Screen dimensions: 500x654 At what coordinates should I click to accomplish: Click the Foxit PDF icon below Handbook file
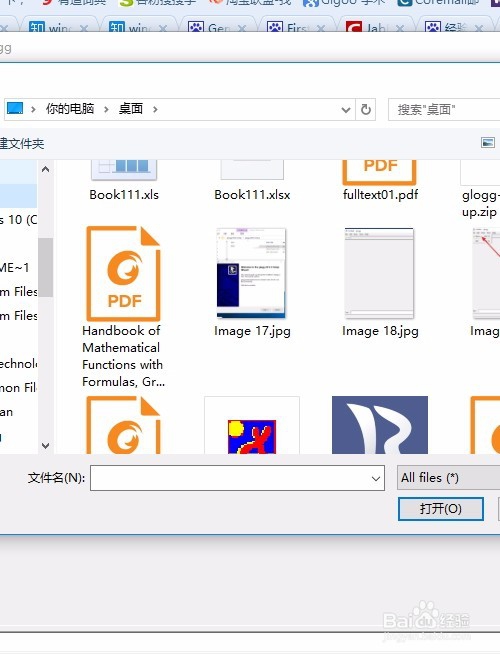click(123, 425)
